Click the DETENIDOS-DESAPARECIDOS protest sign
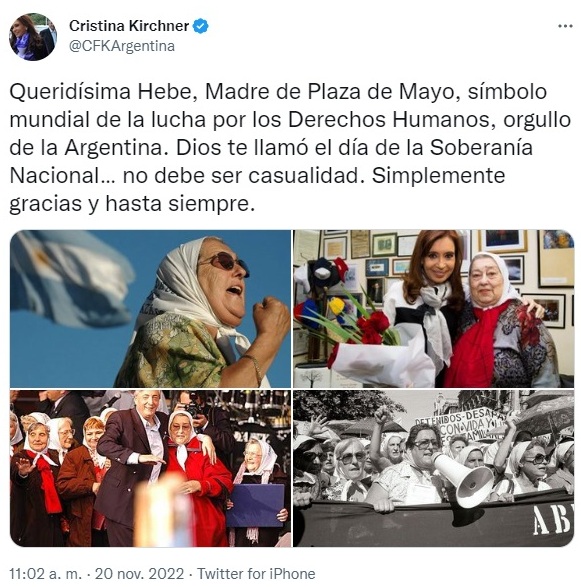This screenshot has width=581, height=587. (x=460, y=423)
